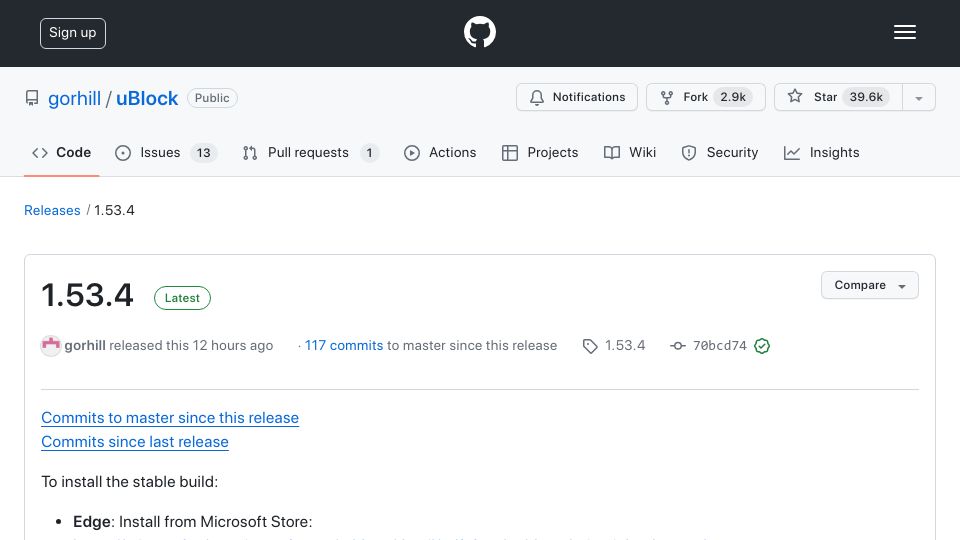Click the 1.53.4 tag link
Image resolution: width=960 pixels, height=540 pixels.
point(625,345)
